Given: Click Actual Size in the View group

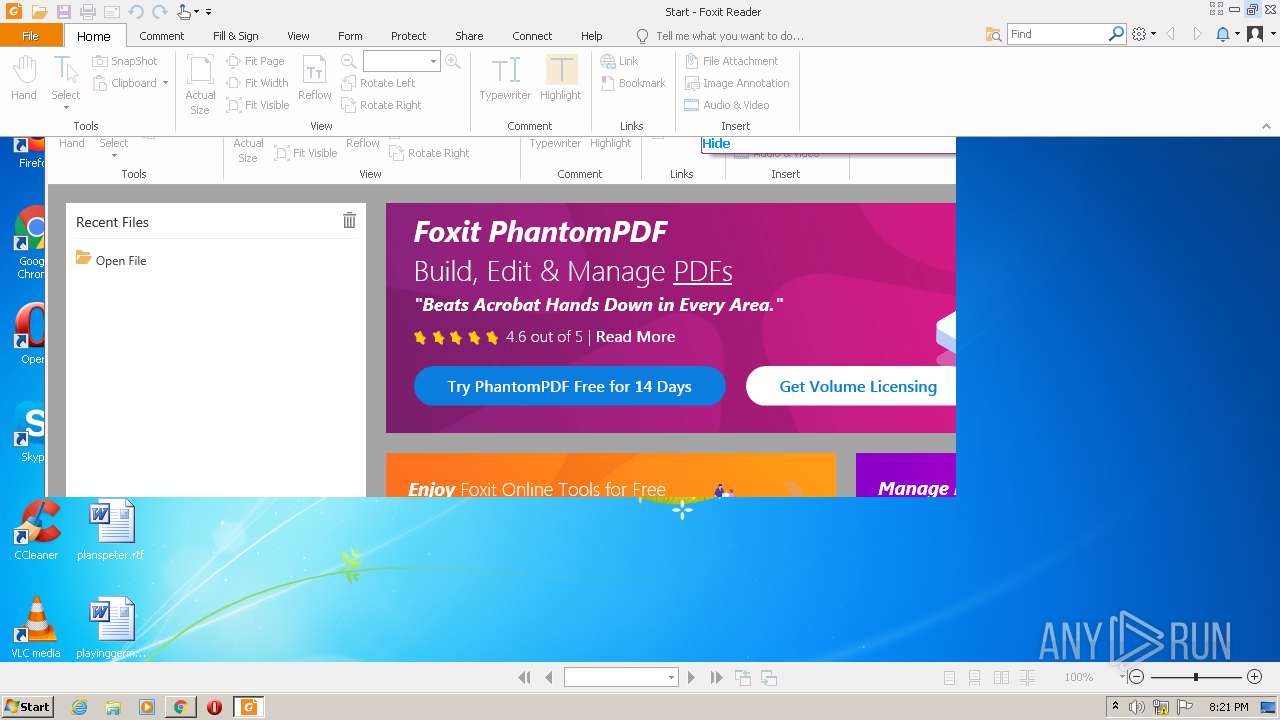Looking at the screenshot, I should [200, 84].
